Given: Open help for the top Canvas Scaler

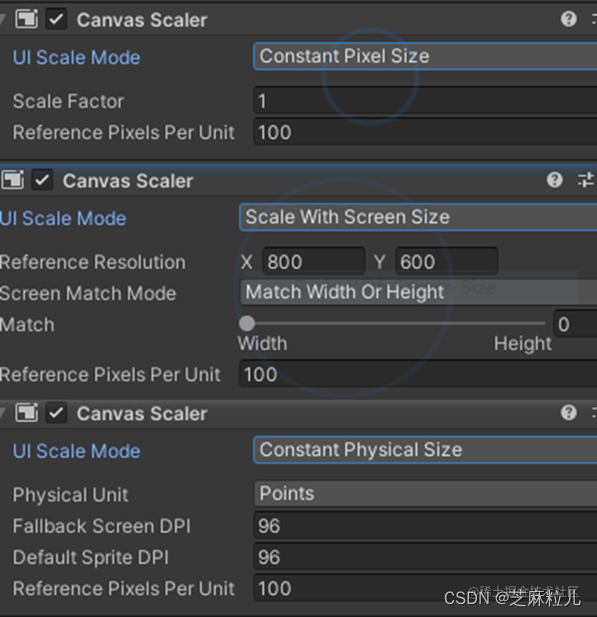Looking at the screenshot, I should pos(568,19).
